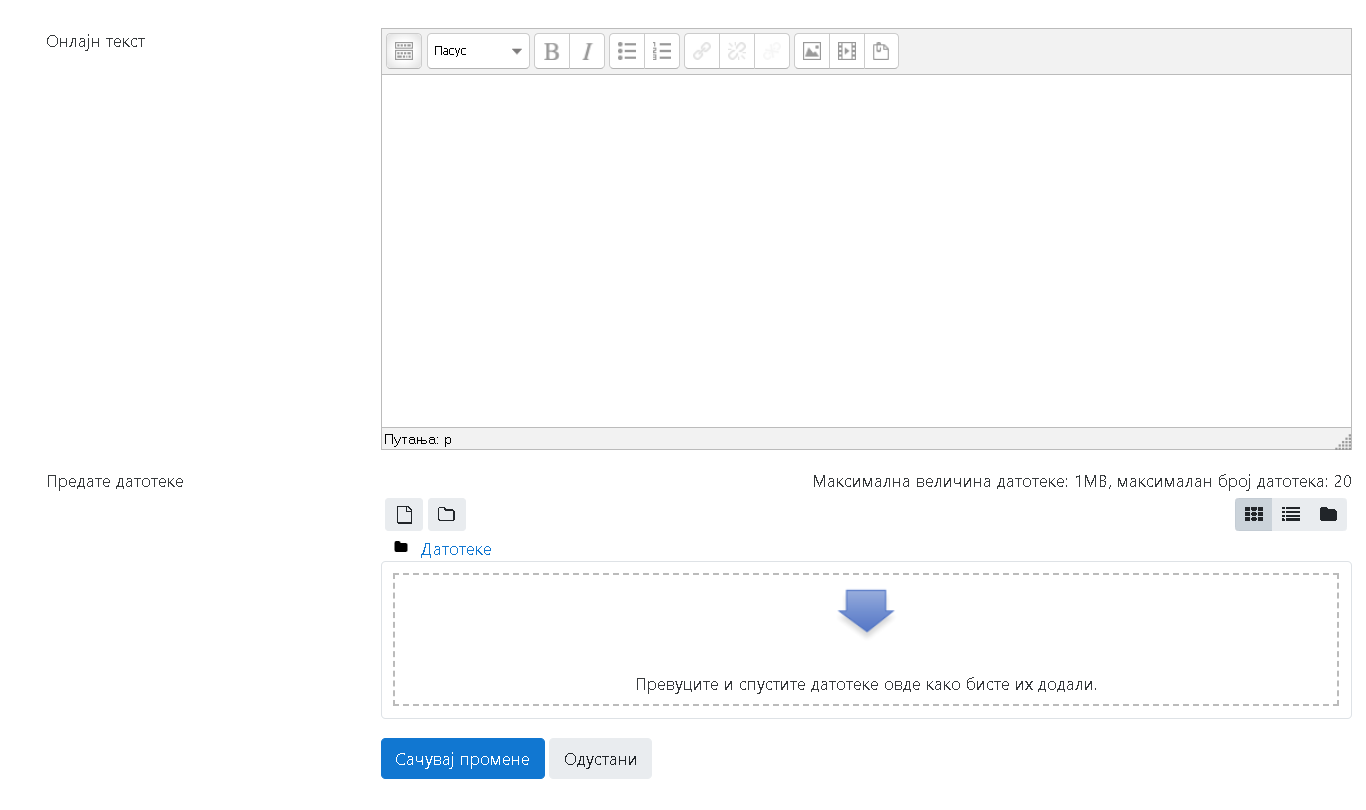Click the unlink icon in the toolbar

click(x=737, y=51)
